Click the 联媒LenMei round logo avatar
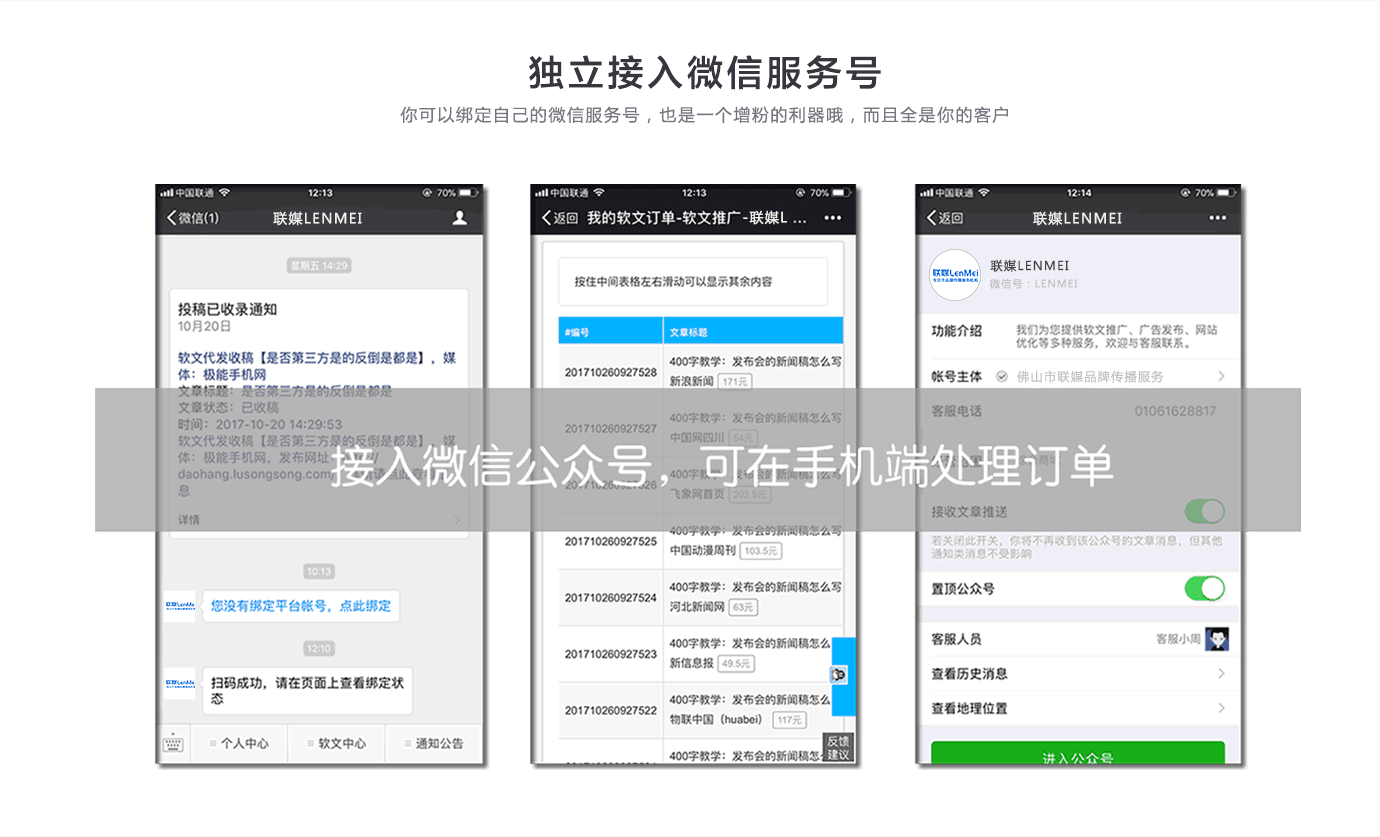Image resolution: width=1380 pixels, height=837 pixels. [955, 275]
